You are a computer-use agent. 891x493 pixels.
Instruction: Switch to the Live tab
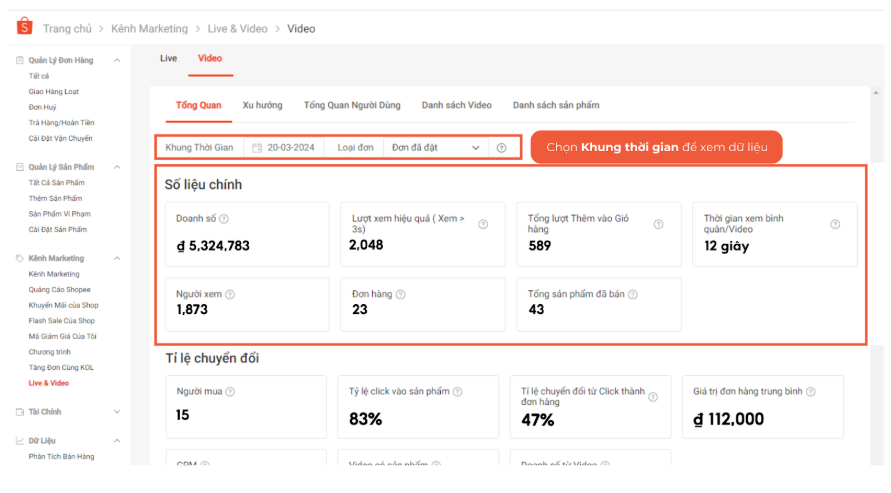[168, 59]
